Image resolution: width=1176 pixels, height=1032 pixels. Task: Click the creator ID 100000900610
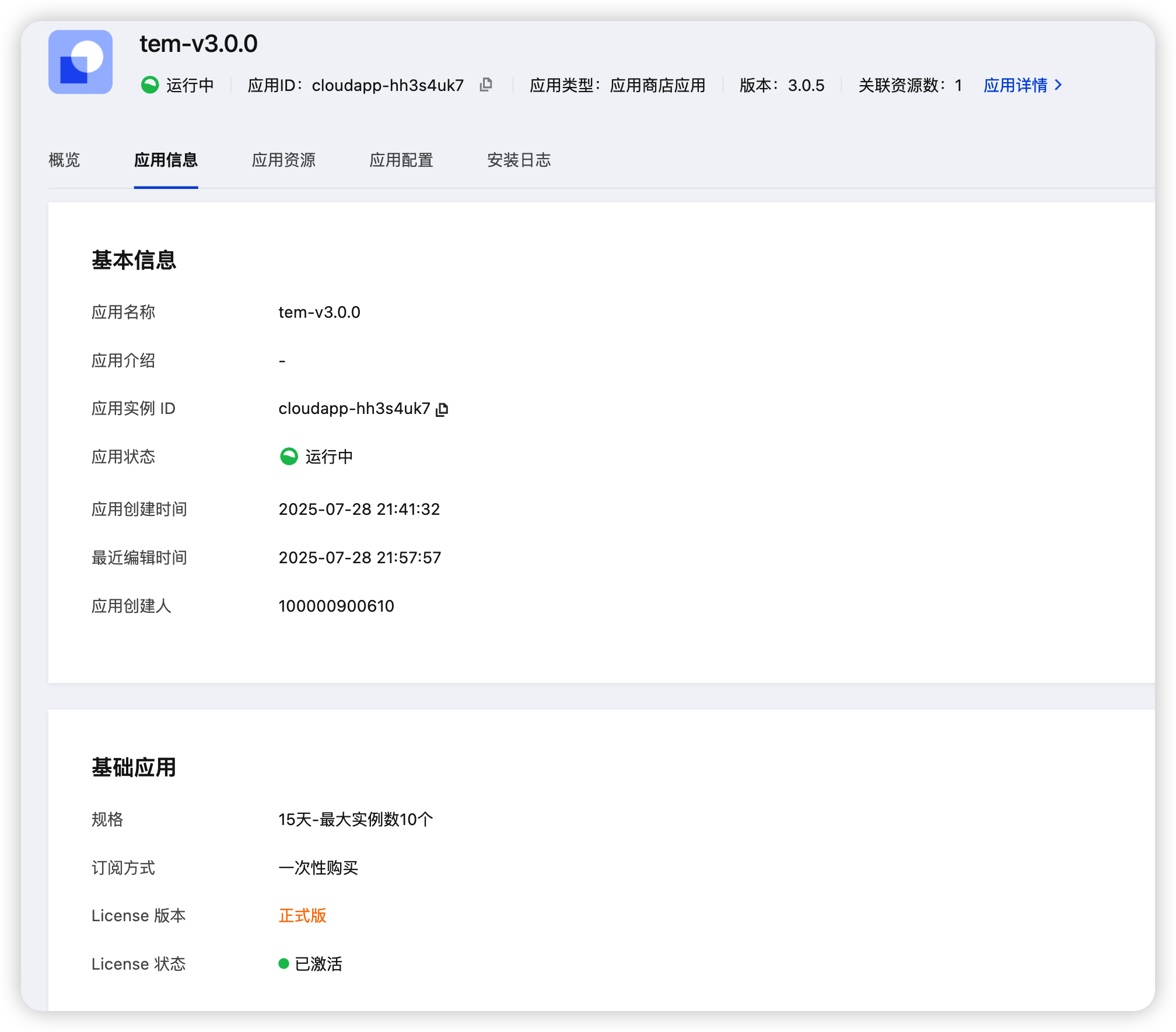(337, 606)
